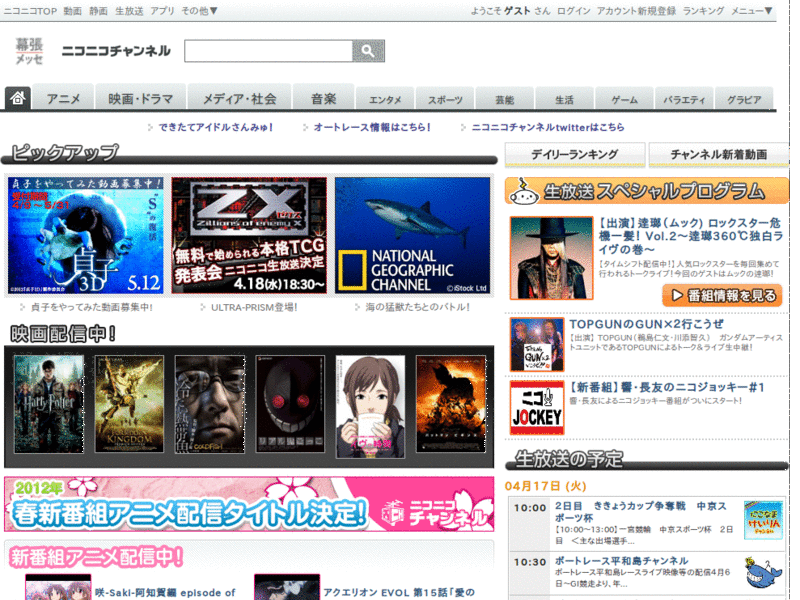This screenshot has height=600, width=800.
Task: Click the 生放送スペシャルプログラム mascot banner
Action: click(x=647, y=191)
